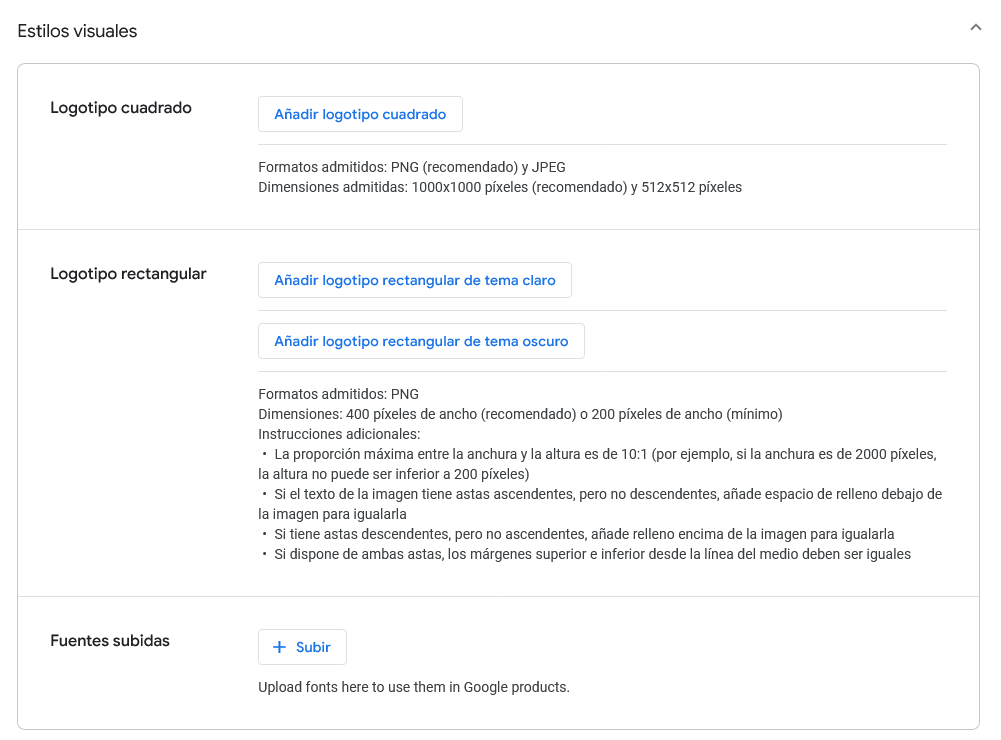Screen dimensions: 1001x740
Task: Click the ambas astas margins instruction
Action: point(592,554)
